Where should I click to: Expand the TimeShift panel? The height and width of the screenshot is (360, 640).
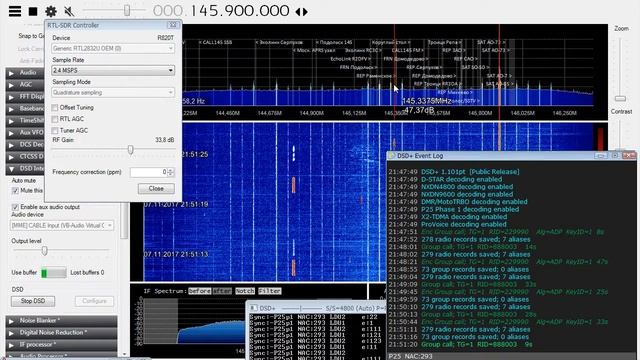pyautogui.click(x=25, y=120)
